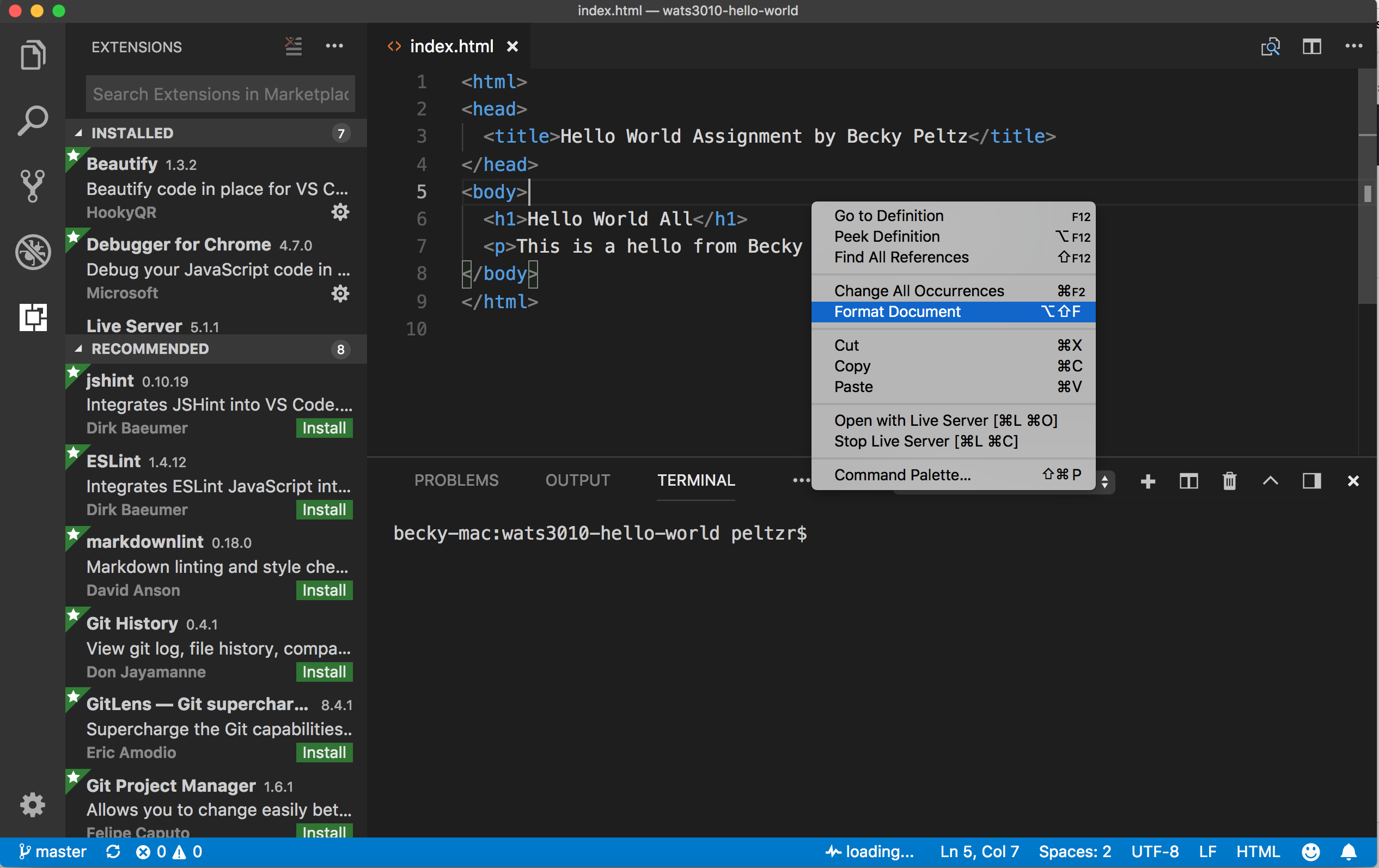Click the extensions marketplace search field

pos(219,93)
